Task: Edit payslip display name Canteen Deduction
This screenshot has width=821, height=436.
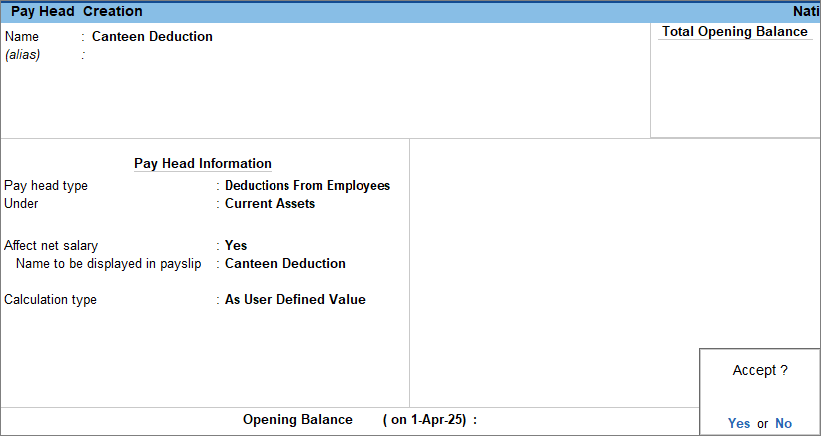Action: (x=285, y=264)
